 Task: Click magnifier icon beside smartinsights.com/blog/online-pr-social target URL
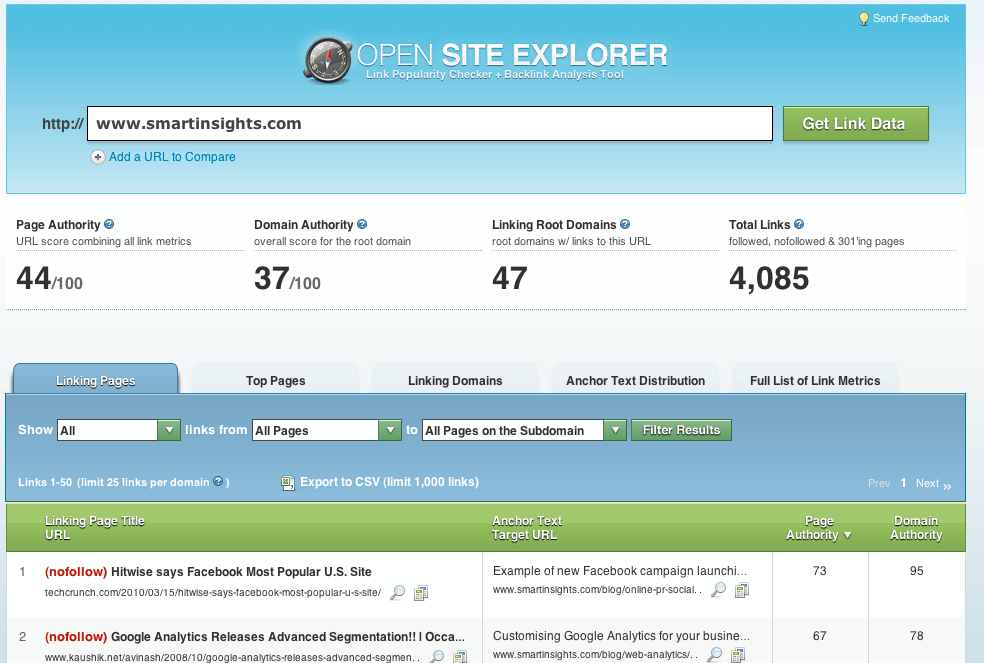click(719, 590)
